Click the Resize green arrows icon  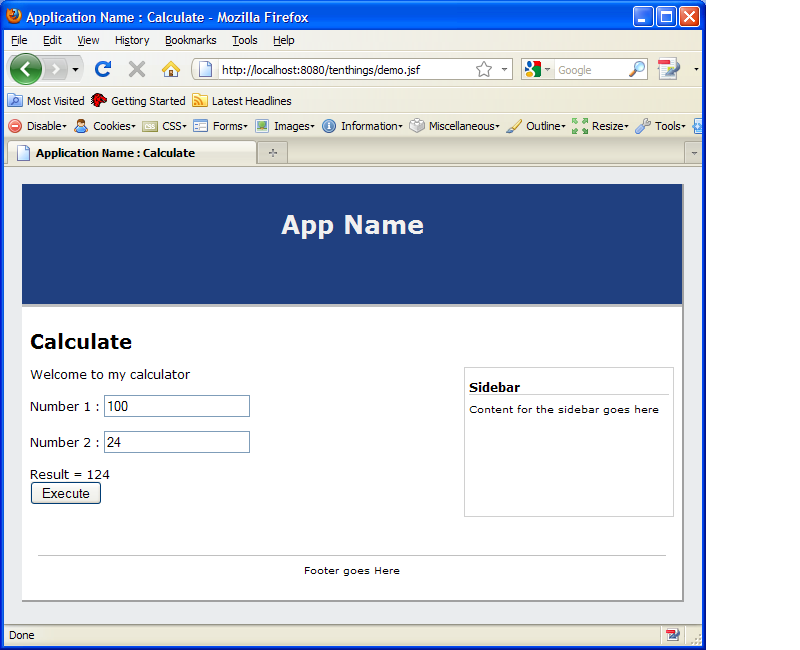tap(580, 126)
